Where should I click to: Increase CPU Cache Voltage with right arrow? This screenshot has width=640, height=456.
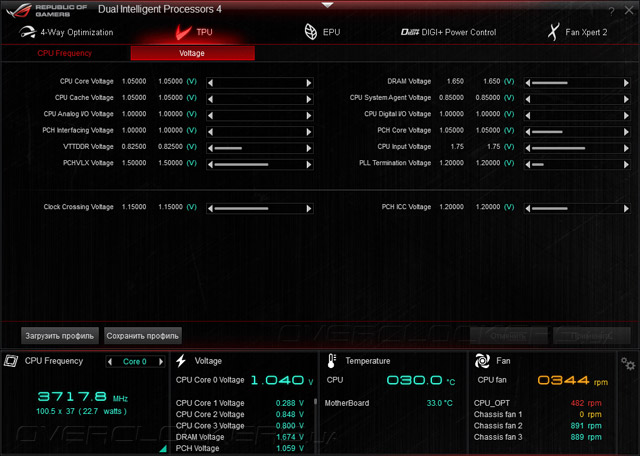tap(309, 99)
